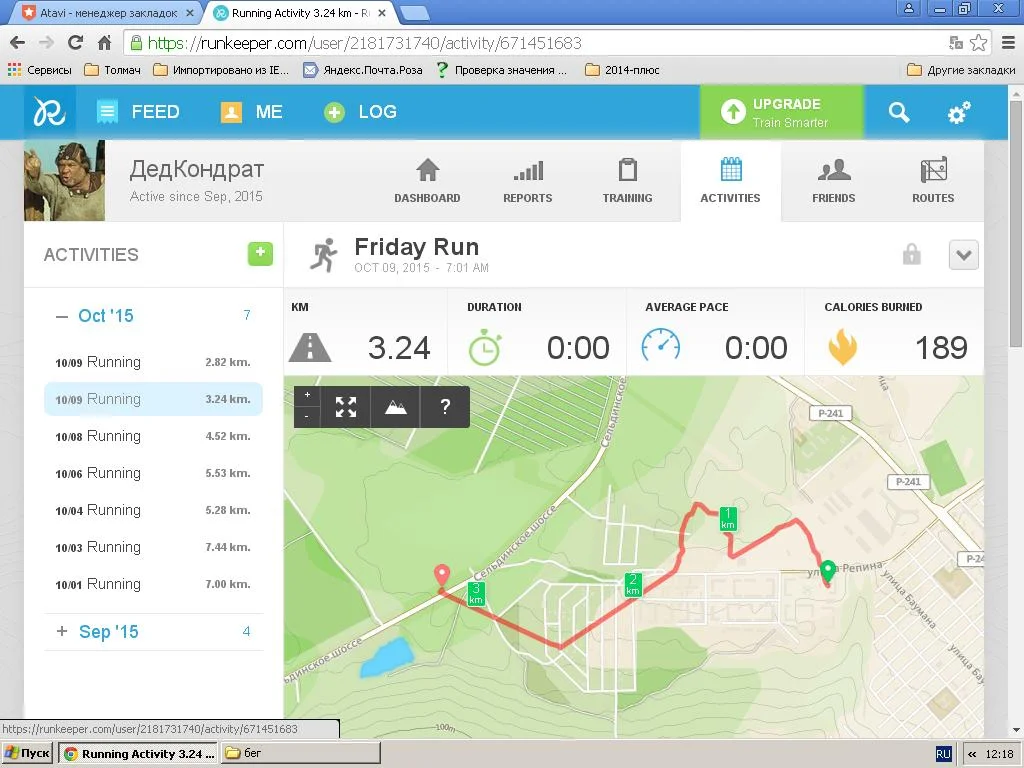This screenshot has height=768, width=1024.
Task: Click the 3 km marker on route
Action: pos(476,594)
